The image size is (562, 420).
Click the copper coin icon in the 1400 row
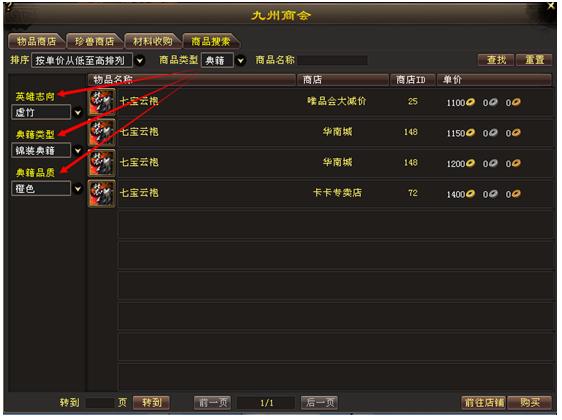pyautogui.click(x=516, y=194)
